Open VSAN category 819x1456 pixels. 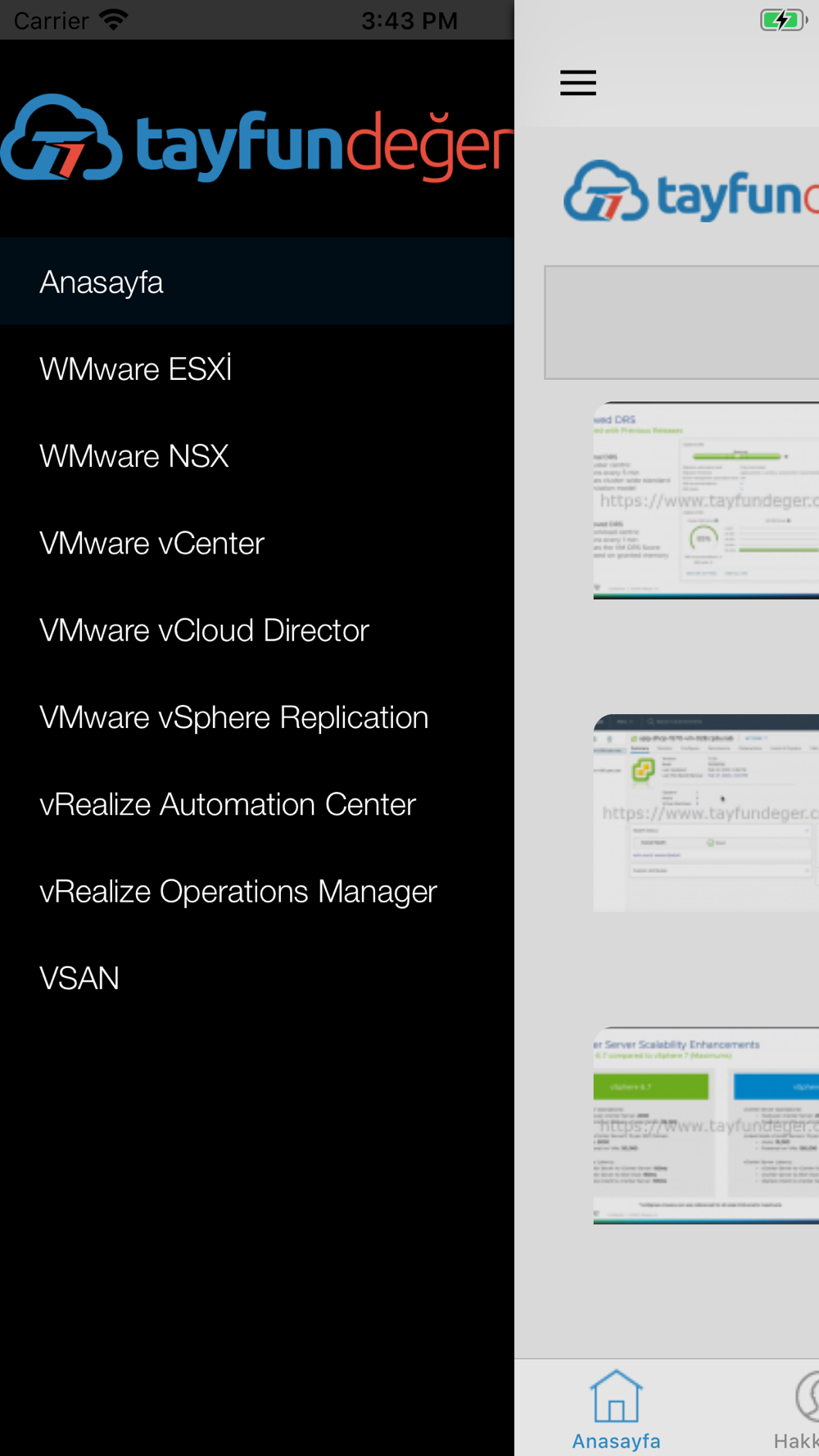point(257,978)
